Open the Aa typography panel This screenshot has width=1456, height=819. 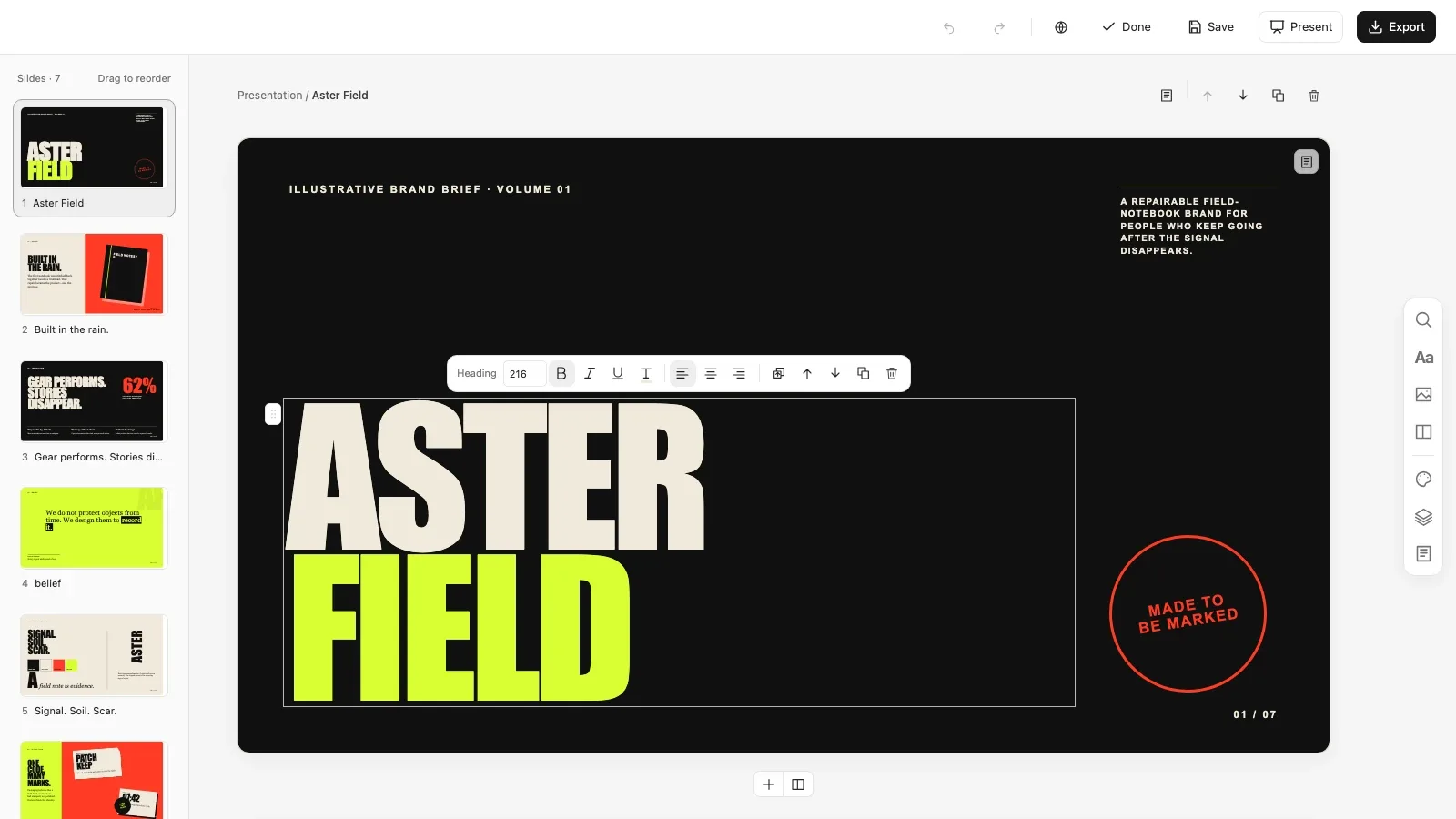[1424, 358]
